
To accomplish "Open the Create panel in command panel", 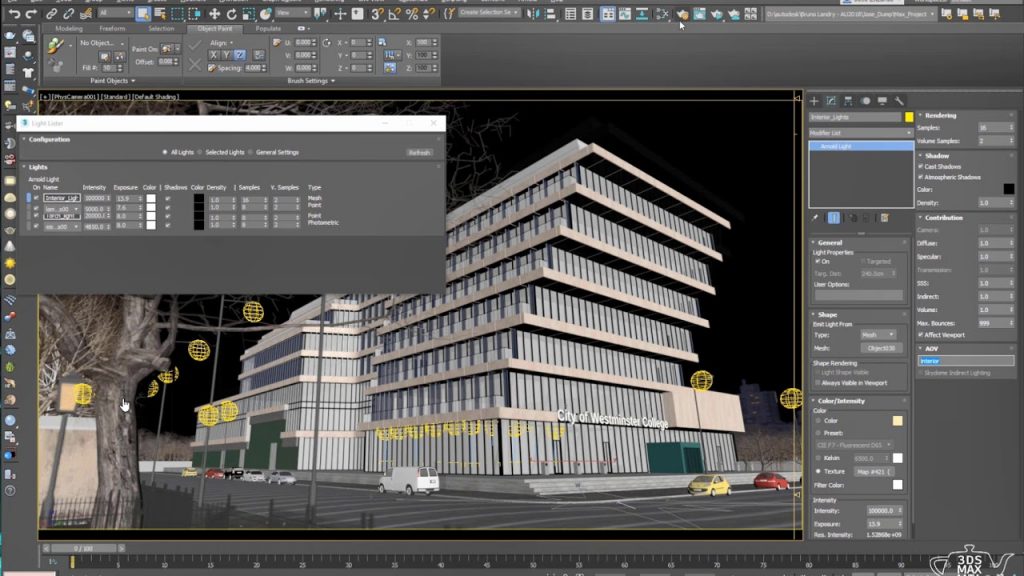I will [814, 102].
